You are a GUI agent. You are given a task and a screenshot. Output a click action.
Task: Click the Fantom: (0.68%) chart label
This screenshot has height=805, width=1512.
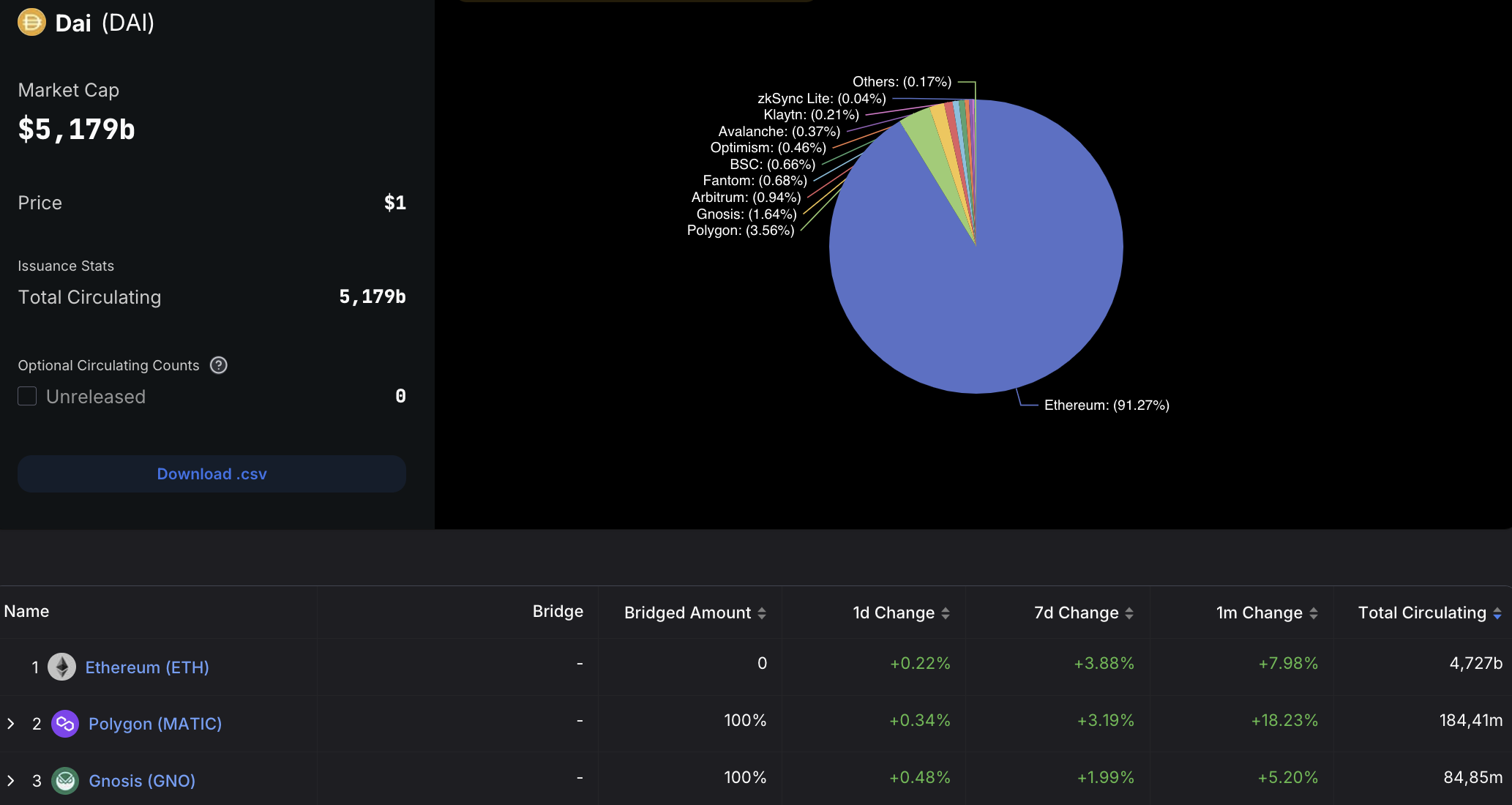coord(755,180)
